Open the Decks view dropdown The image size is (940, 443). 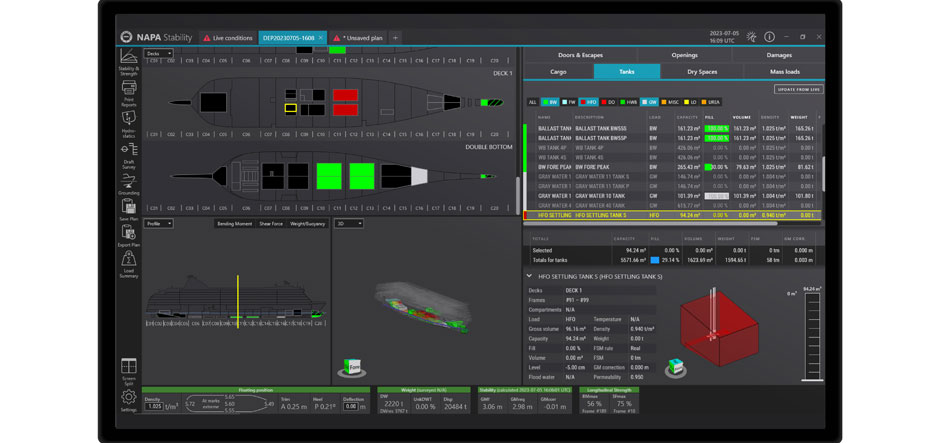pos(158,53)
